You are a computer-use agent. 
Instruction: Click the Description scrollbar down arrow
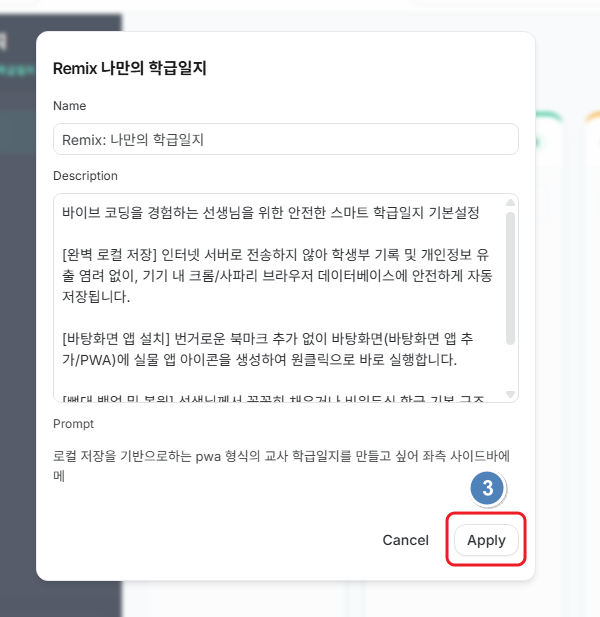tap(510, 394)
